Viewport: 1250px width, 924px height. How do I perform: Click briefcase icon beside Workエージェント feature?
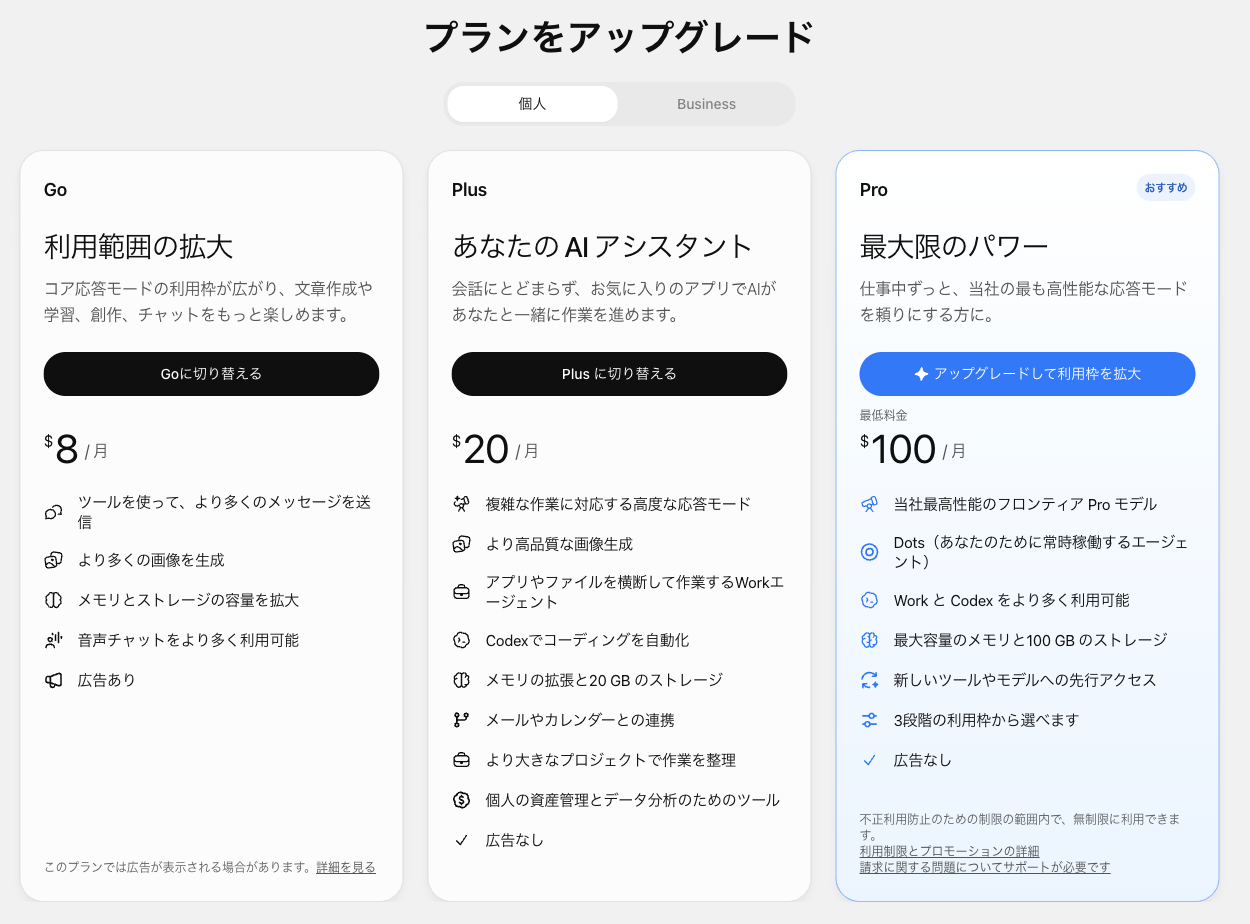click(461, 592)
